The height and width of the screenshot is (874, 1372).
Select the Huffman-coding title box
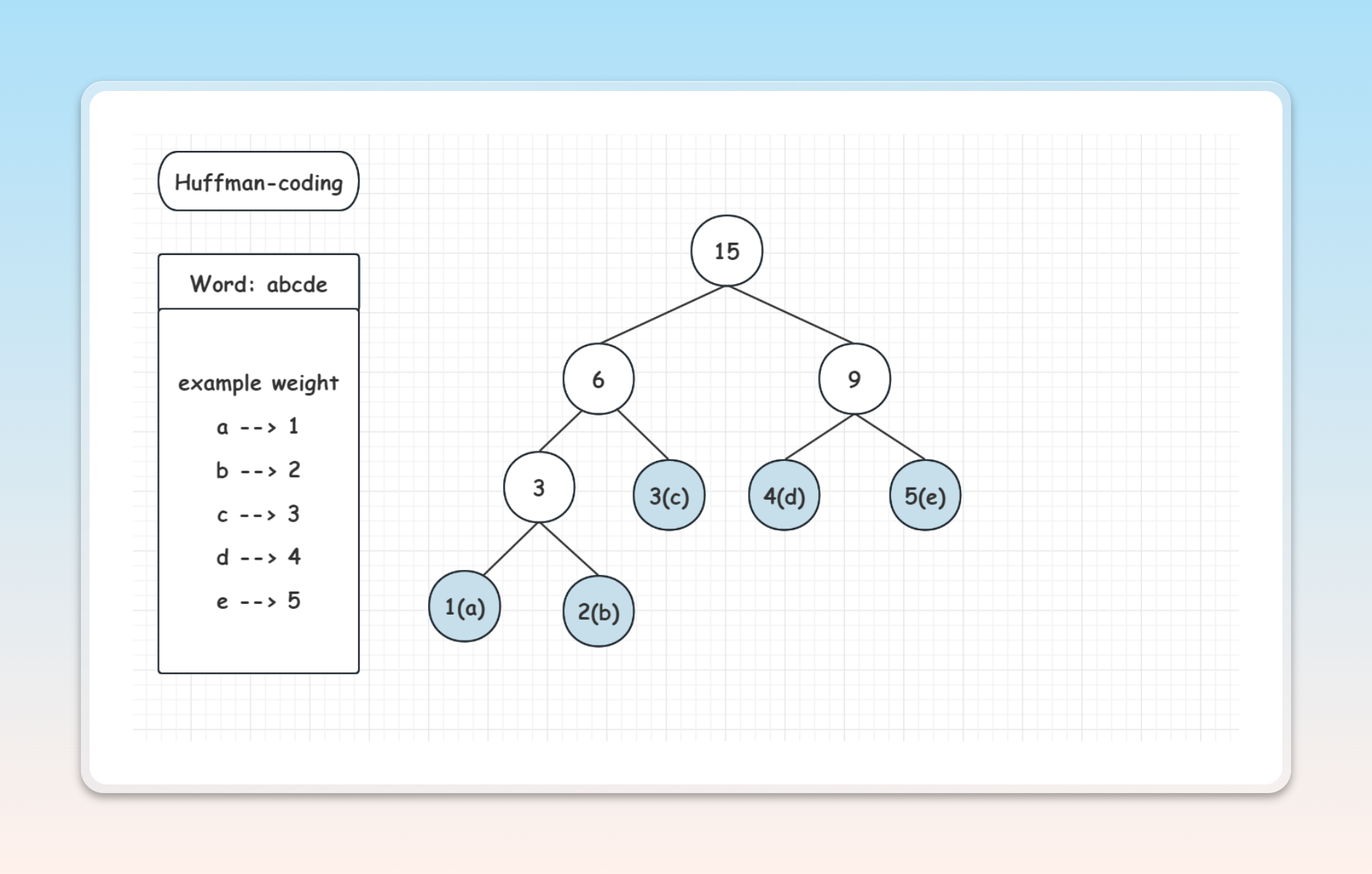(x=259, y=181)
